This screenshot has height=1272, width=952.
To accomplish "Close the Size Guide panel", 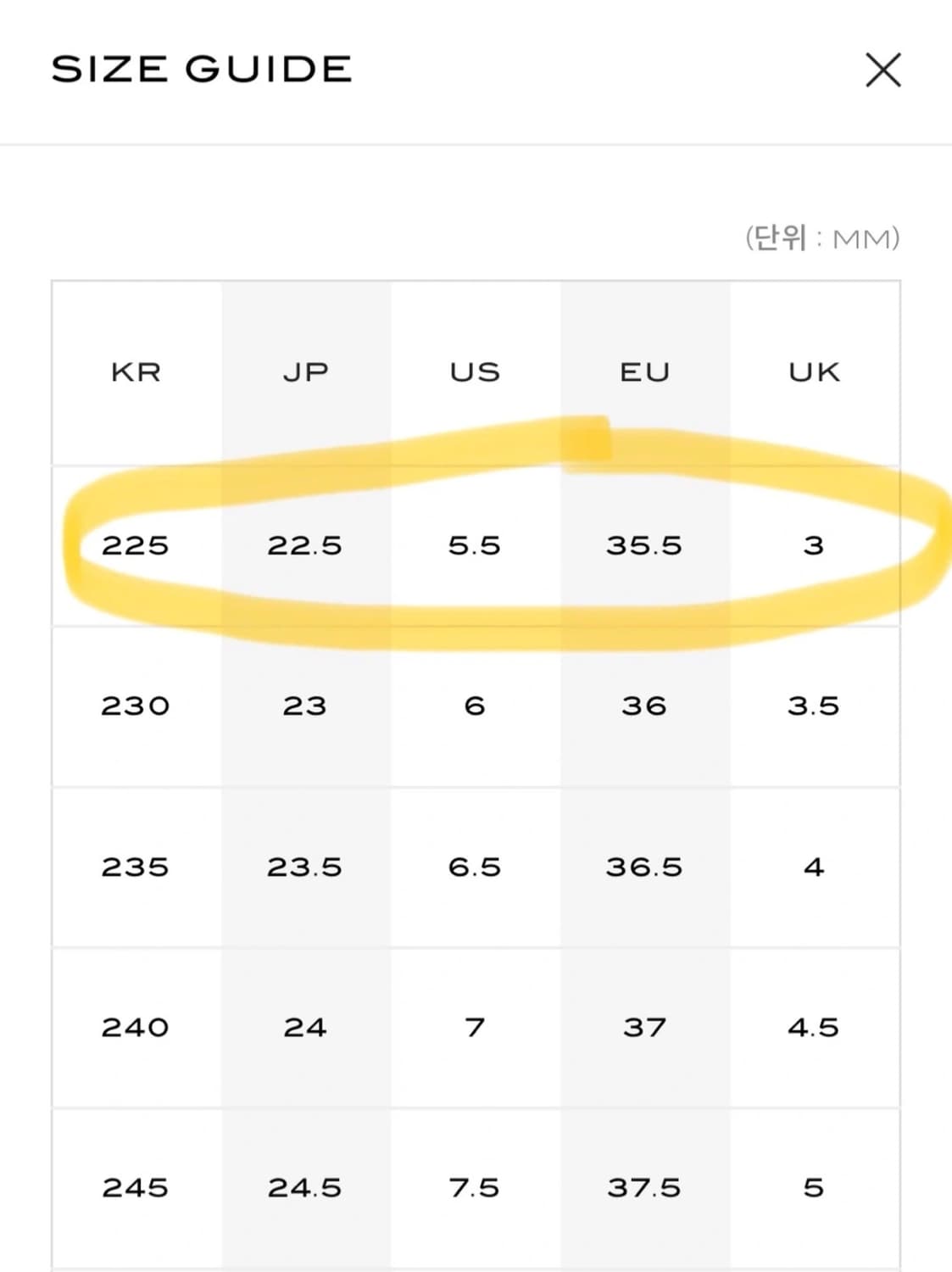I will 882,70.
